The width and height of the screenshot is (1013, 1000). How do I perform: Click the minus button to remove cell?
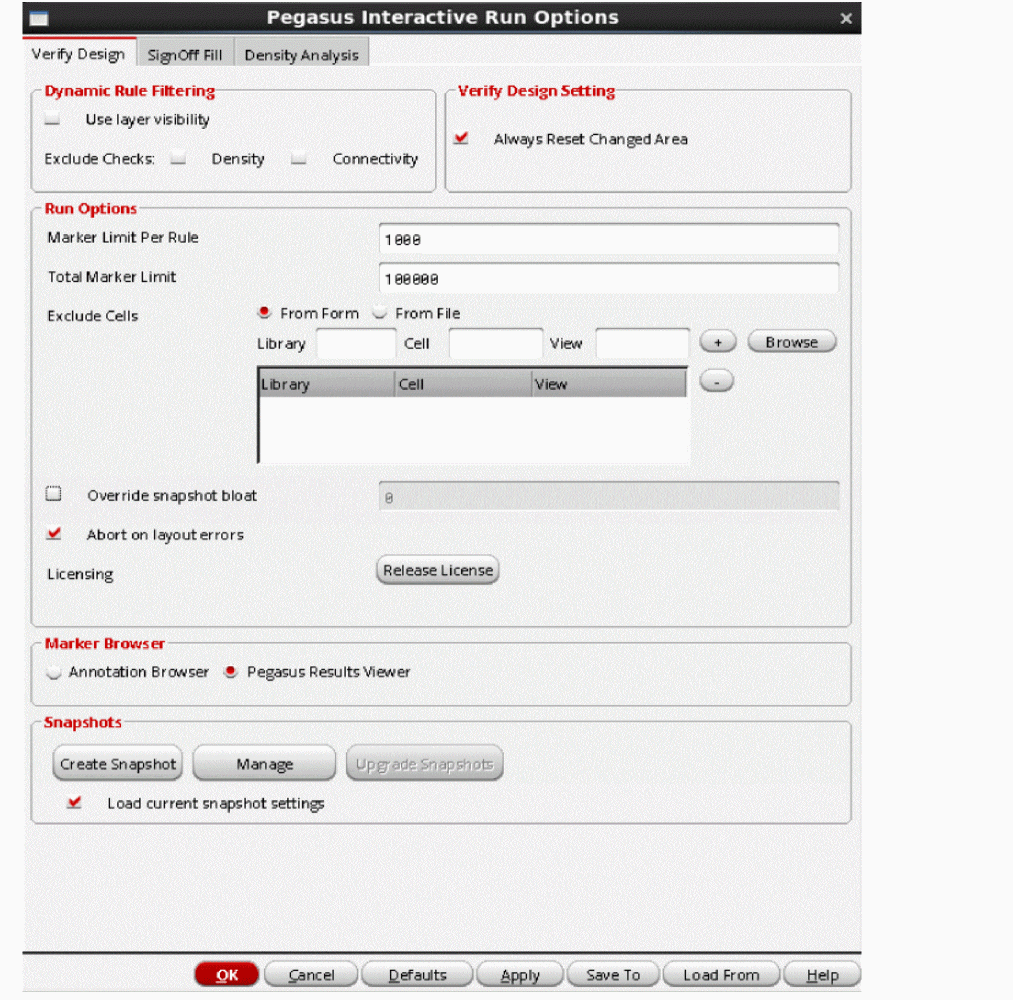coord(716,381)
